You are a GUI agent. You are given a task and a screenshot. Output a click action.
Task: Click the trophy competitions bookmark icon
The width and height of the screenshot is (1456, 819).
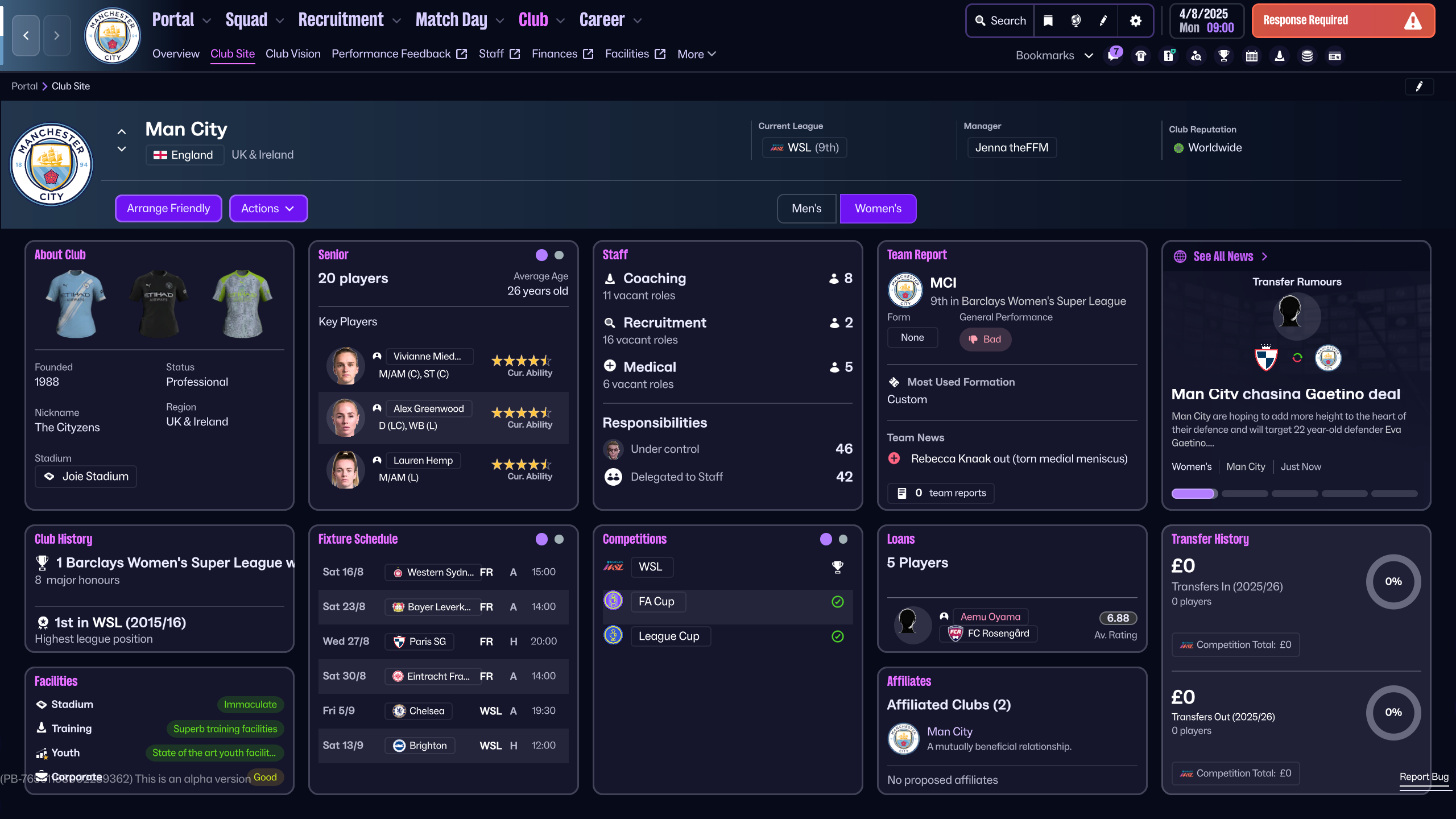coord(1224,56)
